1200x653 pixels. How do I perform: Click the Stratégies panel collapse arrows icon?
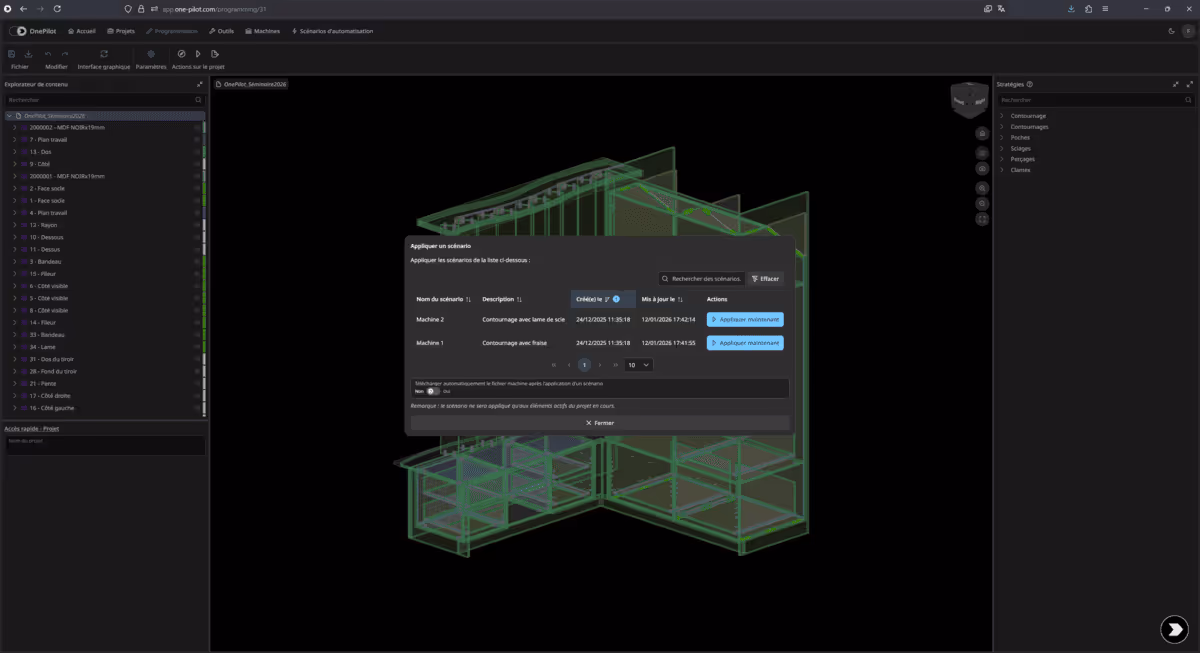point(1176,85)
